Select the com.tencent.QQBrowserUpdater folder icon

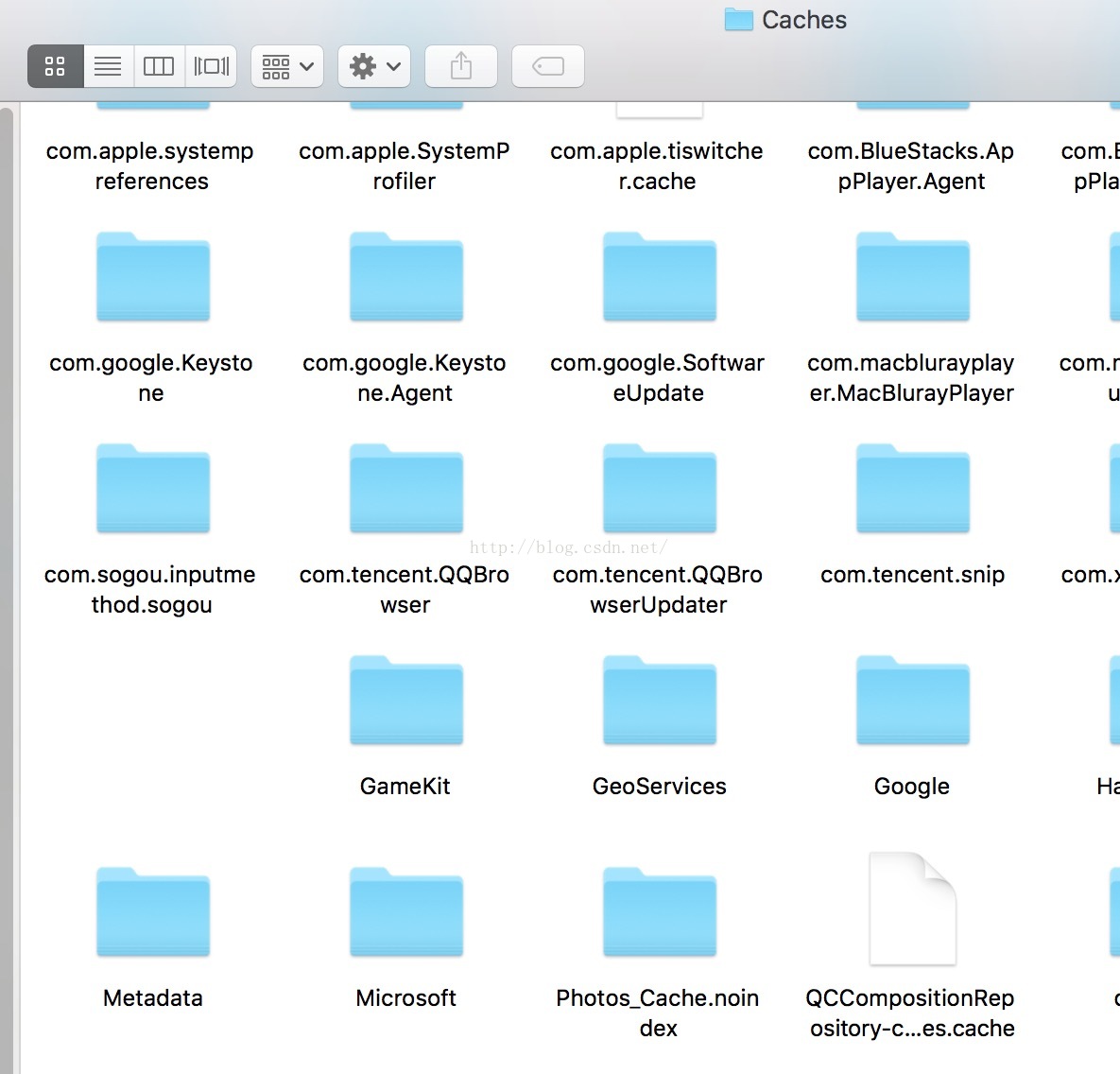pyautogui.click(x=660, y=488)
